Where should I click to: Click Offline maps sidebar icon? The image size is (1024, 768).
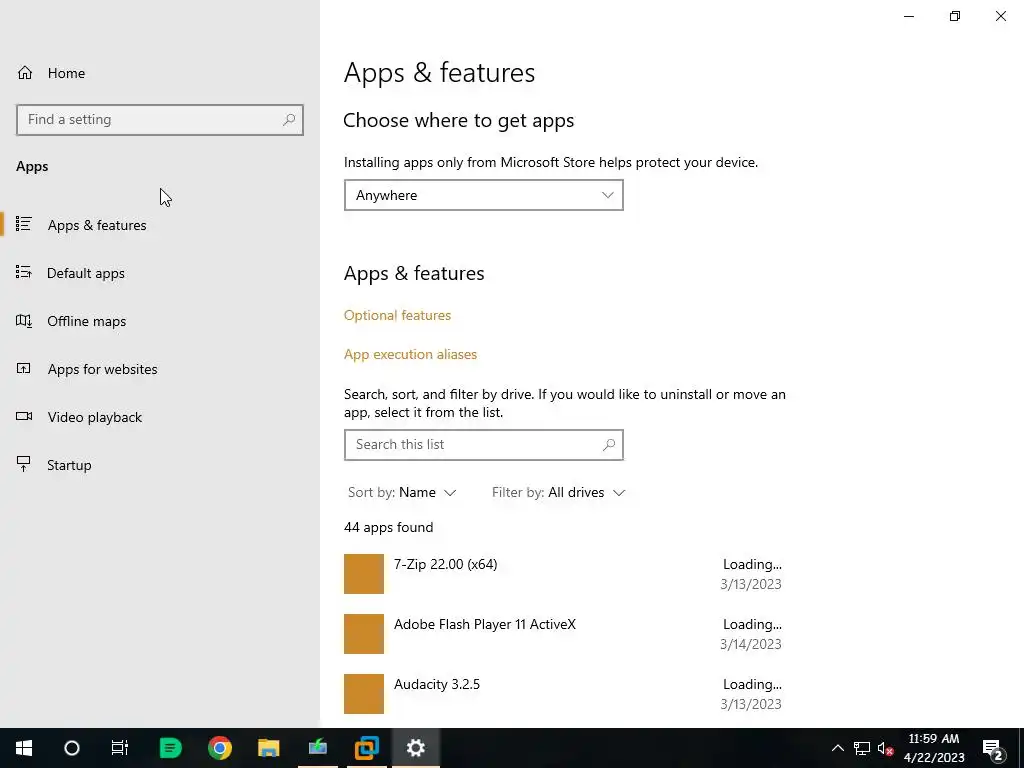point(24,321)
